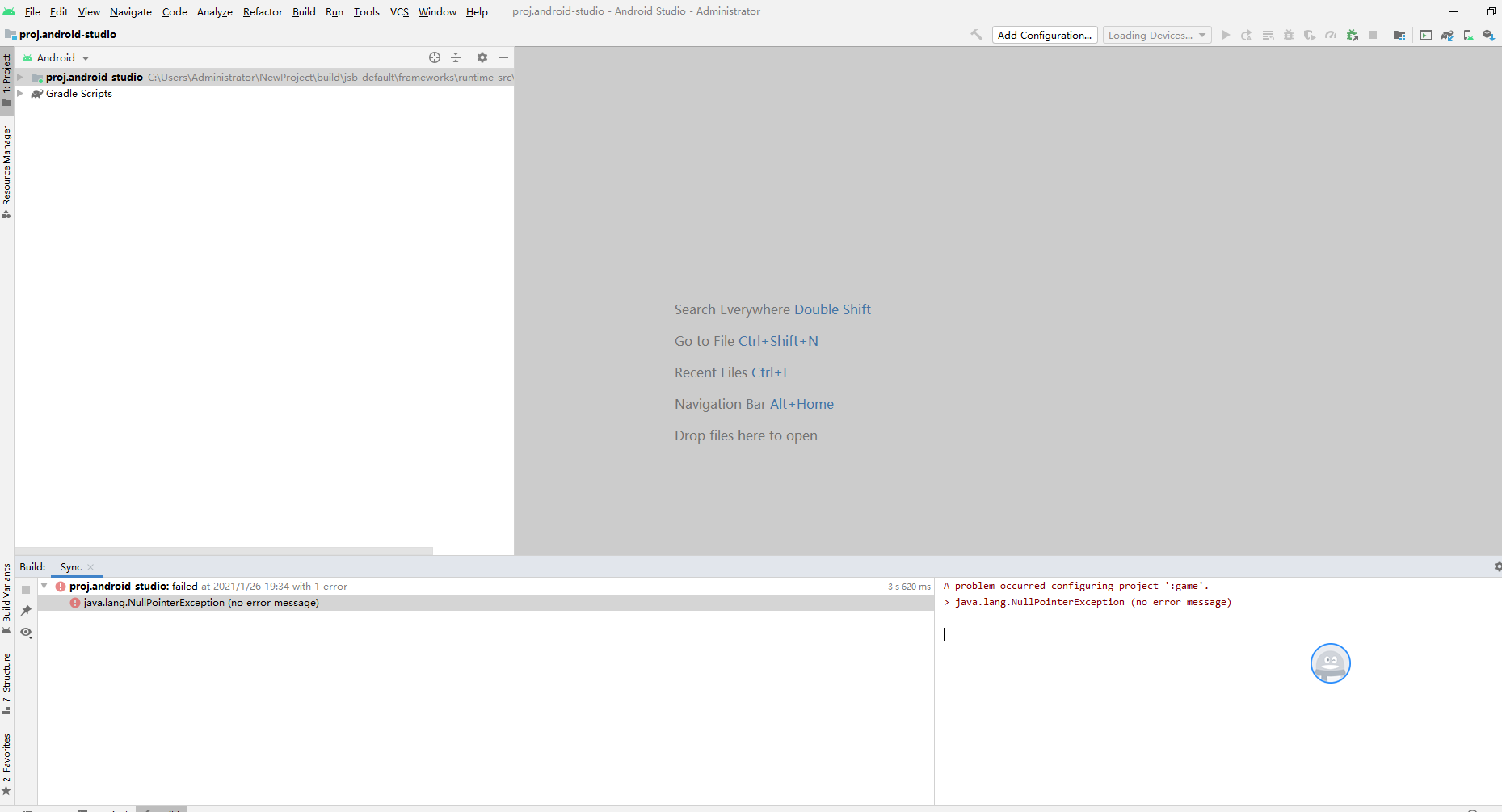Click the stop icon in Build panel
The width and height of the screenshot is (1502, 812).
click(26, 590)
